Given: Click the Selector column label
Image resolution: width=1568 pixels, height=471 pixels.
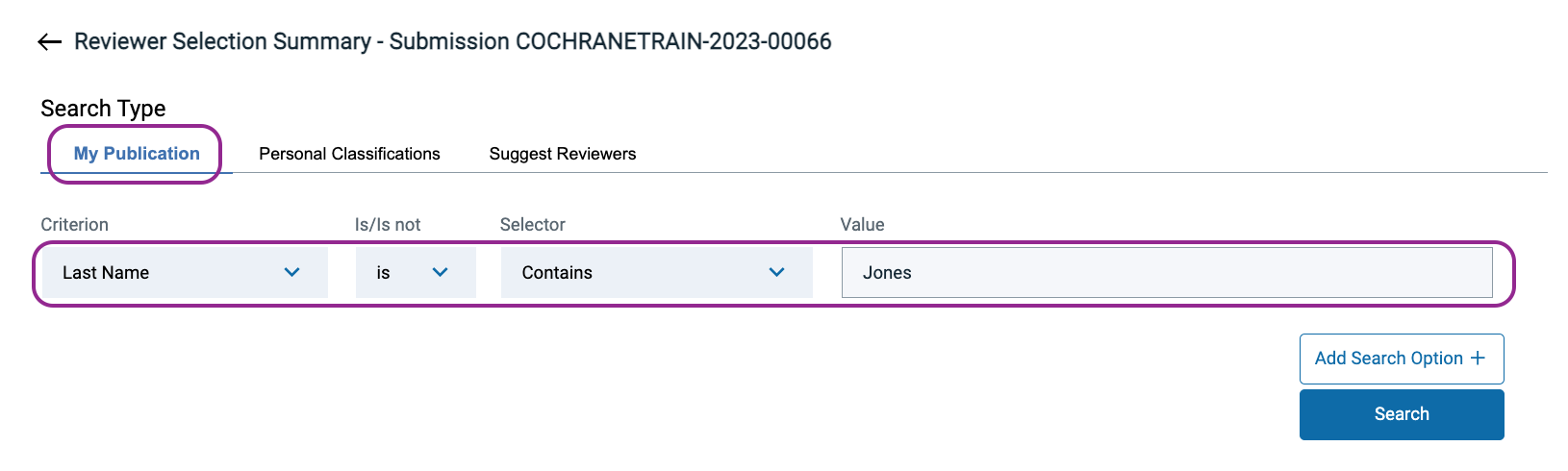Looking at the screenshot, I should (x=532, y=225).
